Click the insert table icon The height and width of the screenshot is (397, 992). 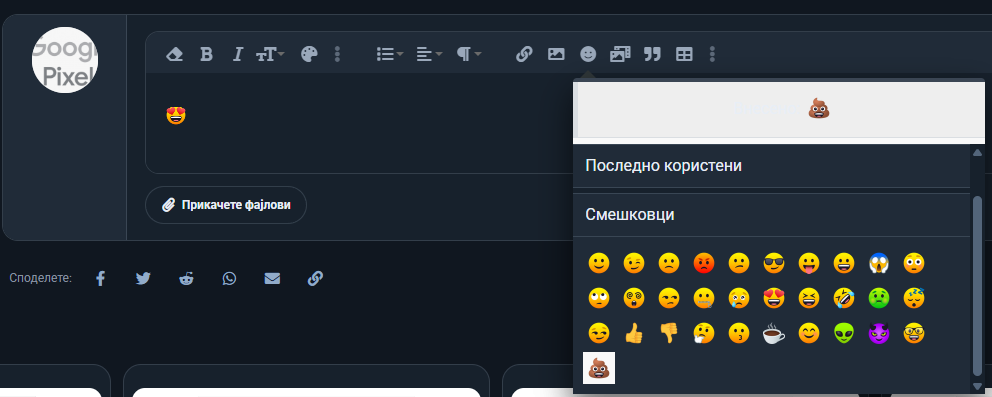pyautogui.click(x=684, y=54)
